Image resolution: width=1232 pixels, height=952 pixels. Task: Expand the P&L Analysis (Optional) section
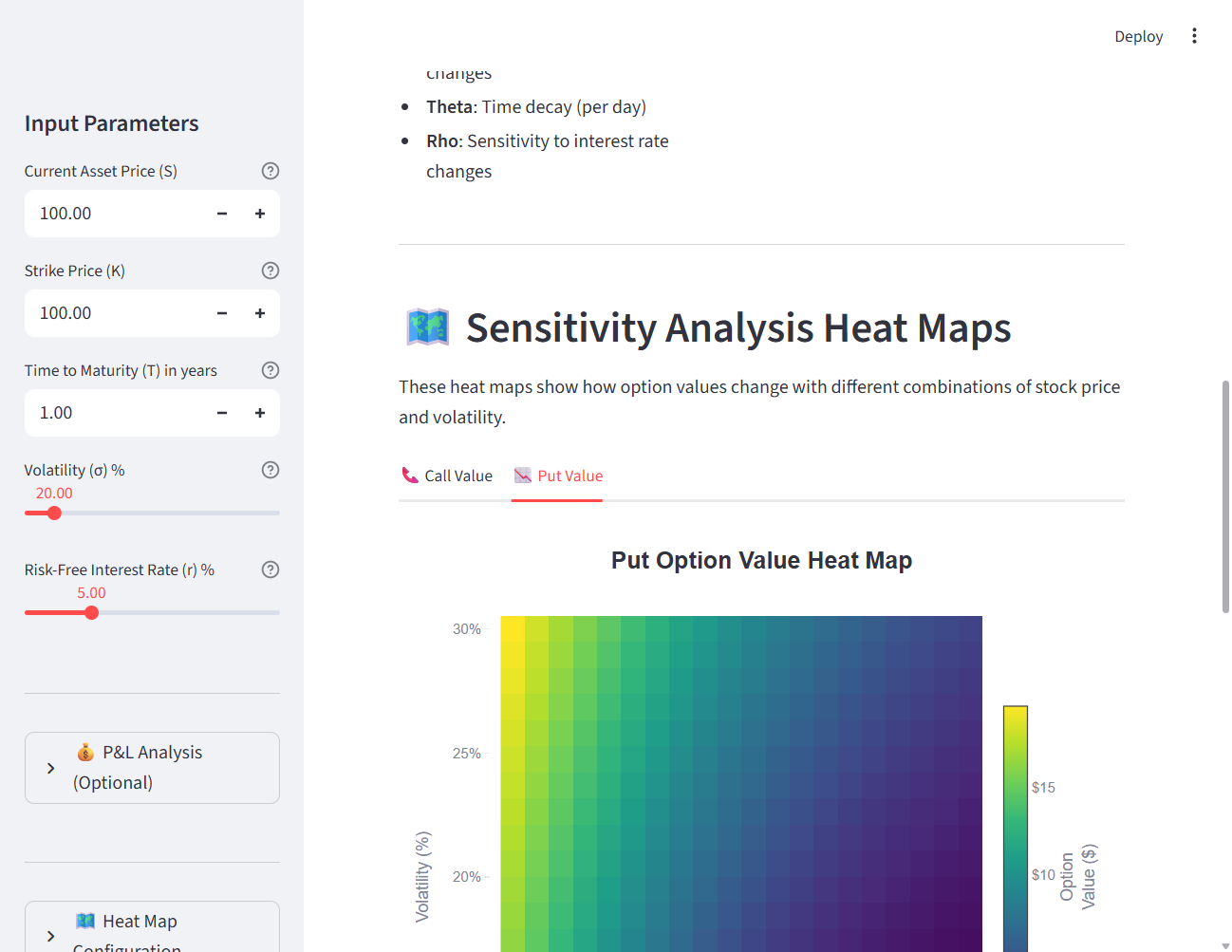[152, 768]
